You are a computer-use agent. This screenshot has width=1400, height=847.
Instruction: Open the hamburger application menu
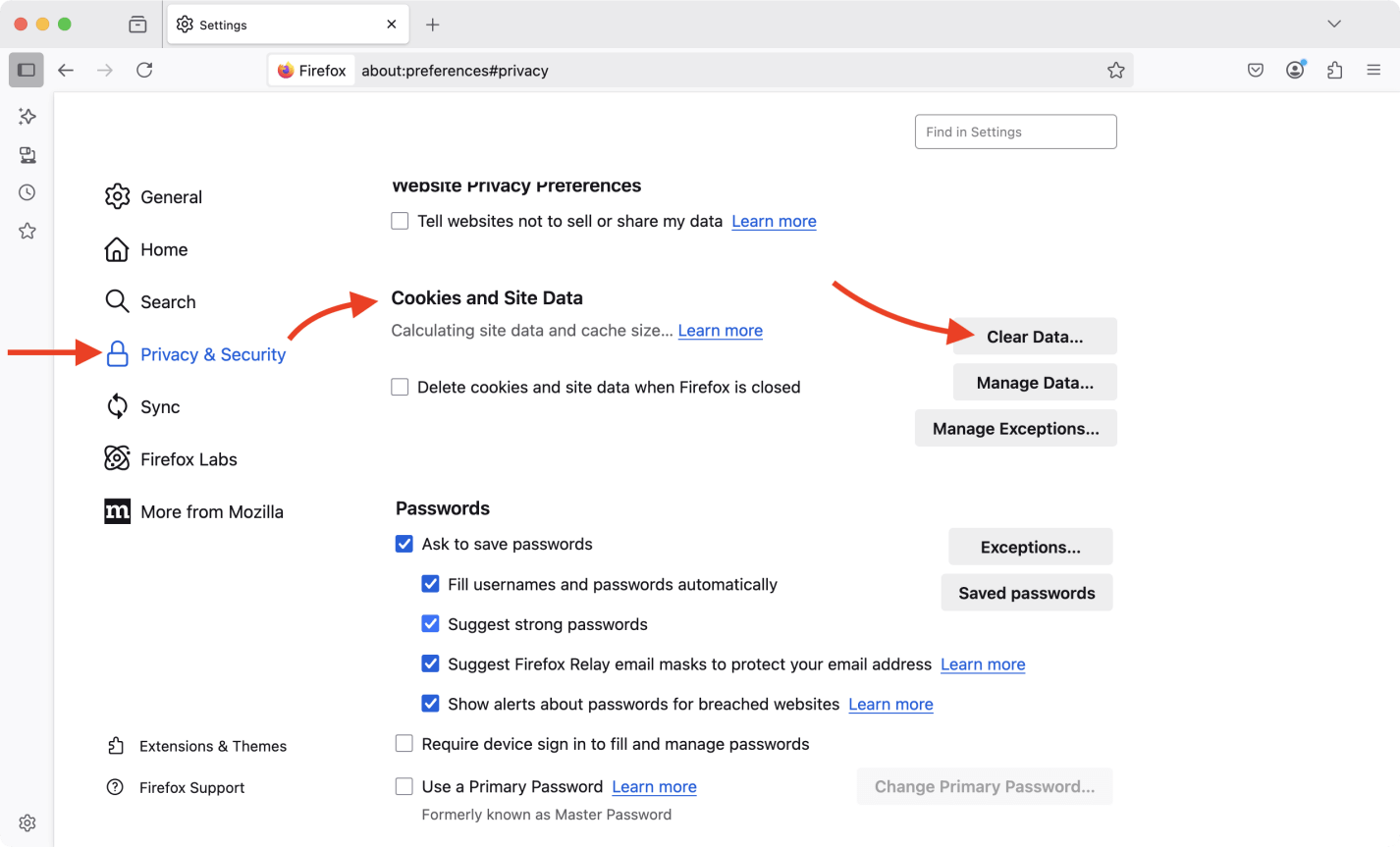click(x=1373, y=71)
